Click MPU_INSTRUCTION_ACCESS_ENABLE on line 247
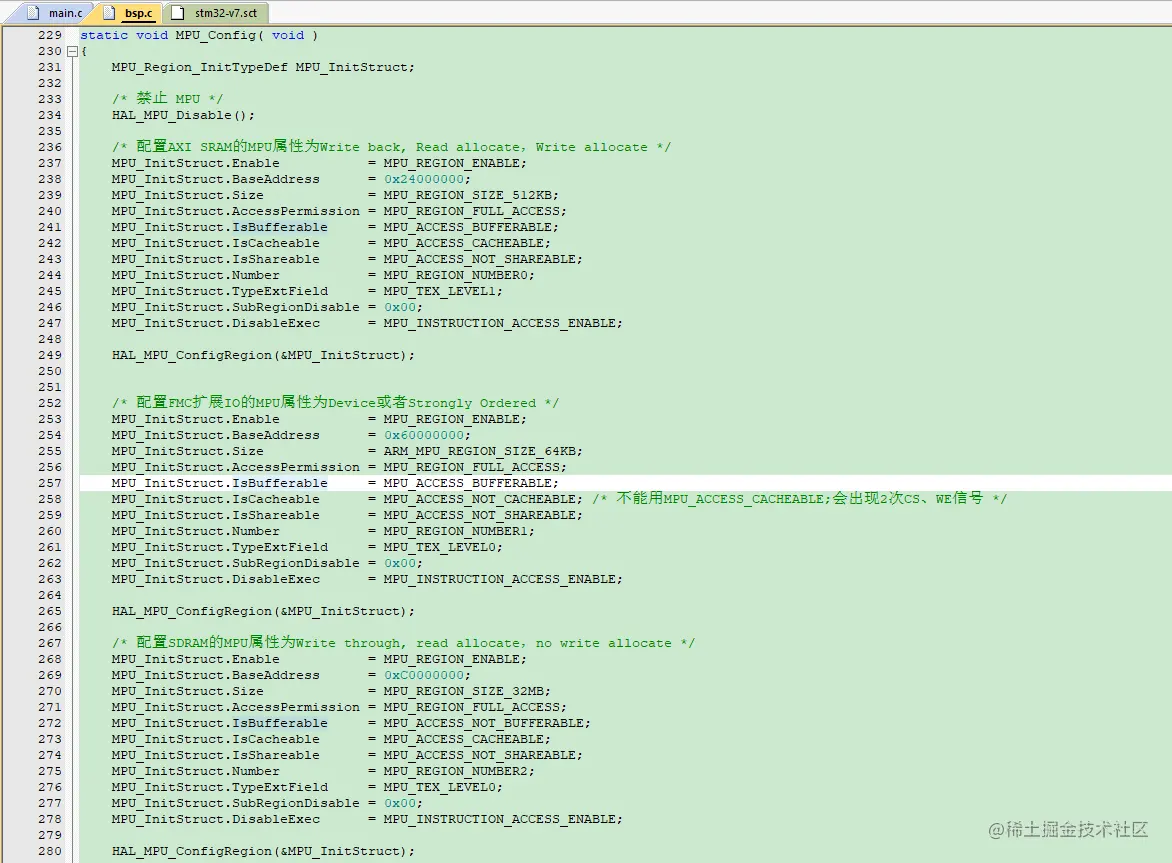This screenshot has height=863, width=1172. pos(499,324)
